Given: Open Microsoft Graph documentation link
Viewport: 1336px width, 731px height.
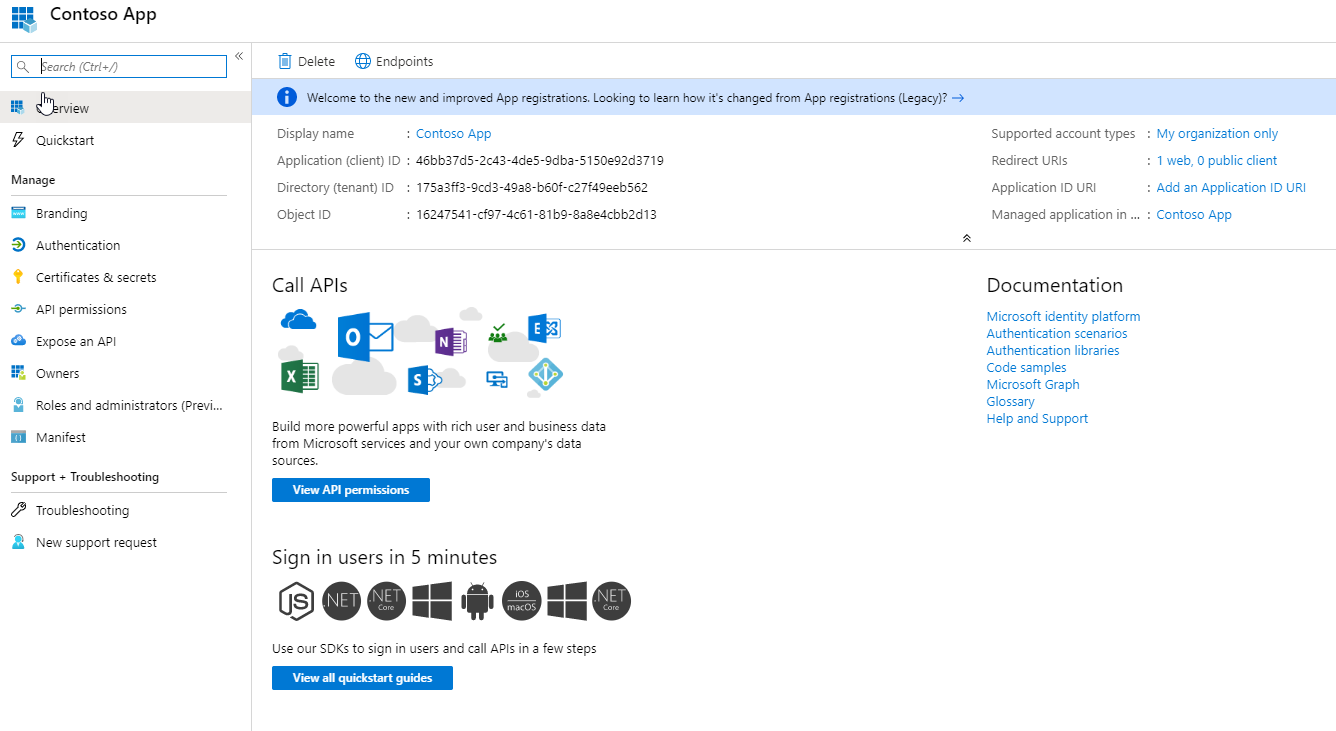Looking at the screenshot, I should click(x=1033, y=384).
